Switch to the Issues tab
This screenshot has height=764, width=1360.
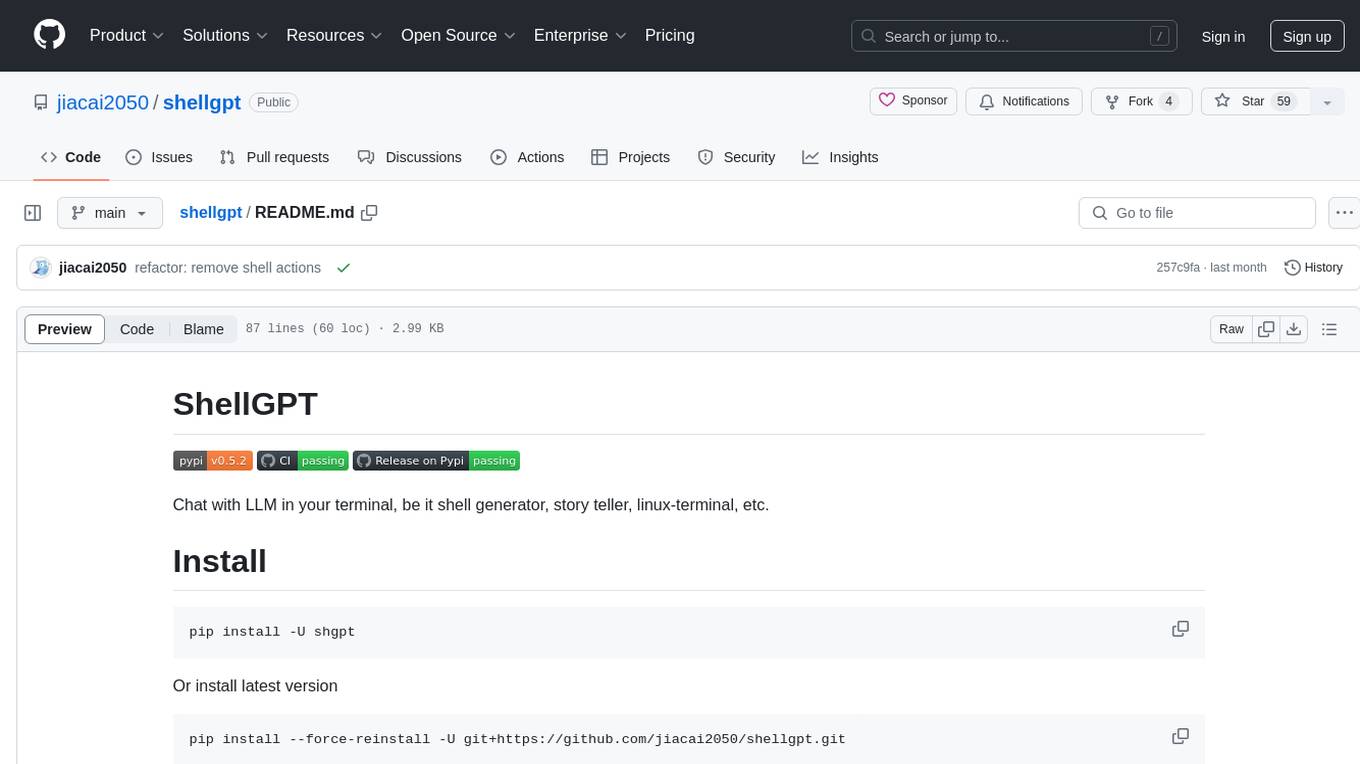point(159,157)
